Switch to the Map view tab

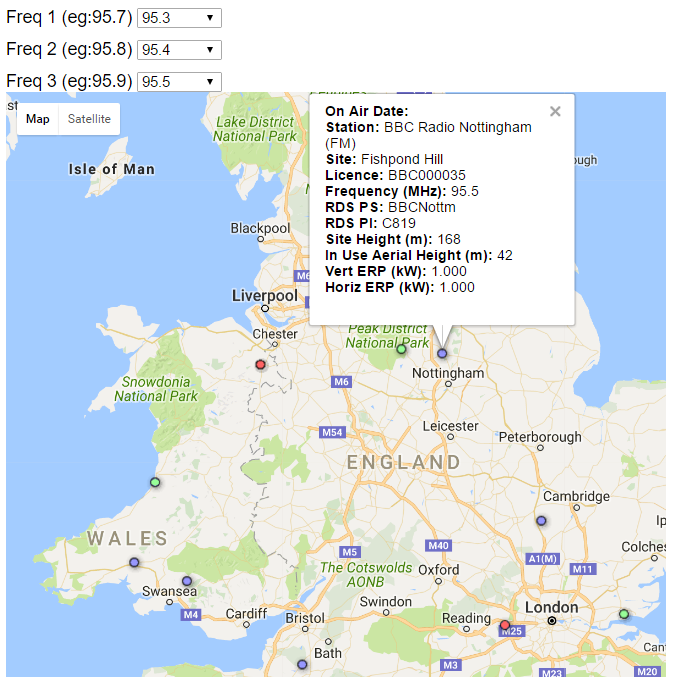tap(38, 119)
